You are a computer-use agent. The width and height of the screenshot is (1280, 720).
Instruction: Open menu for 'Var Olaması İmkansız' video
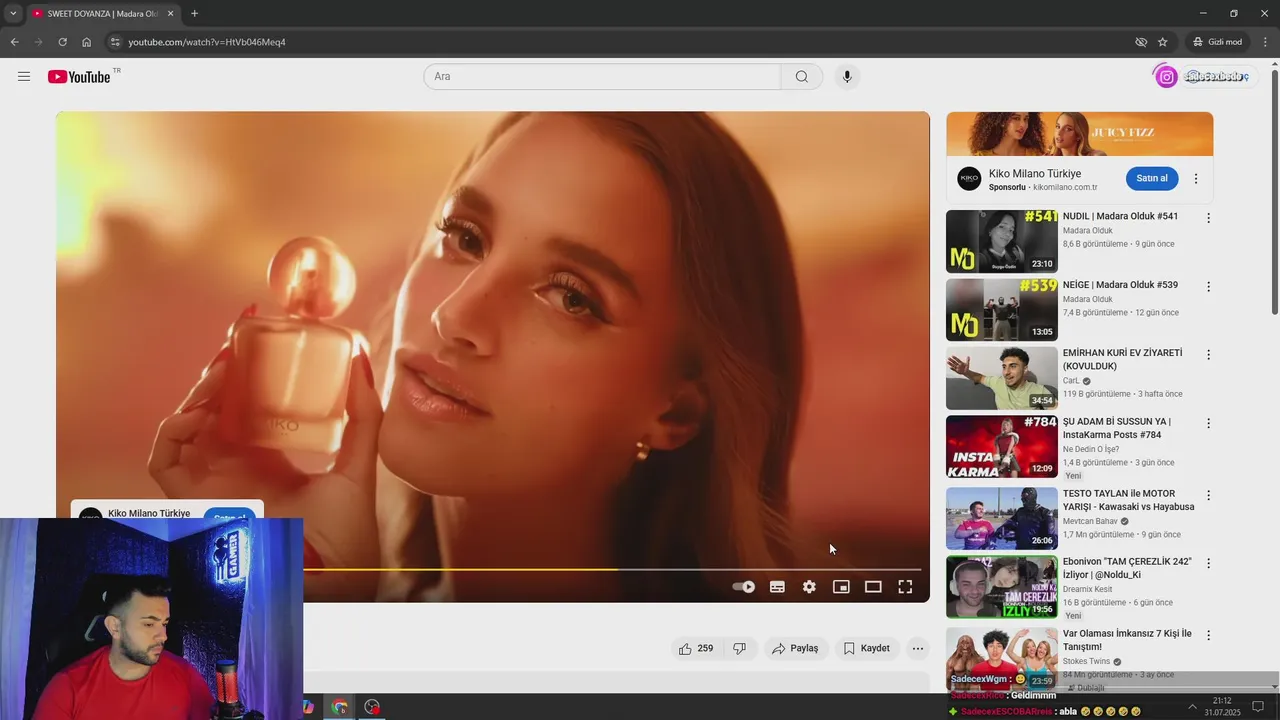tap(1208, 635)
